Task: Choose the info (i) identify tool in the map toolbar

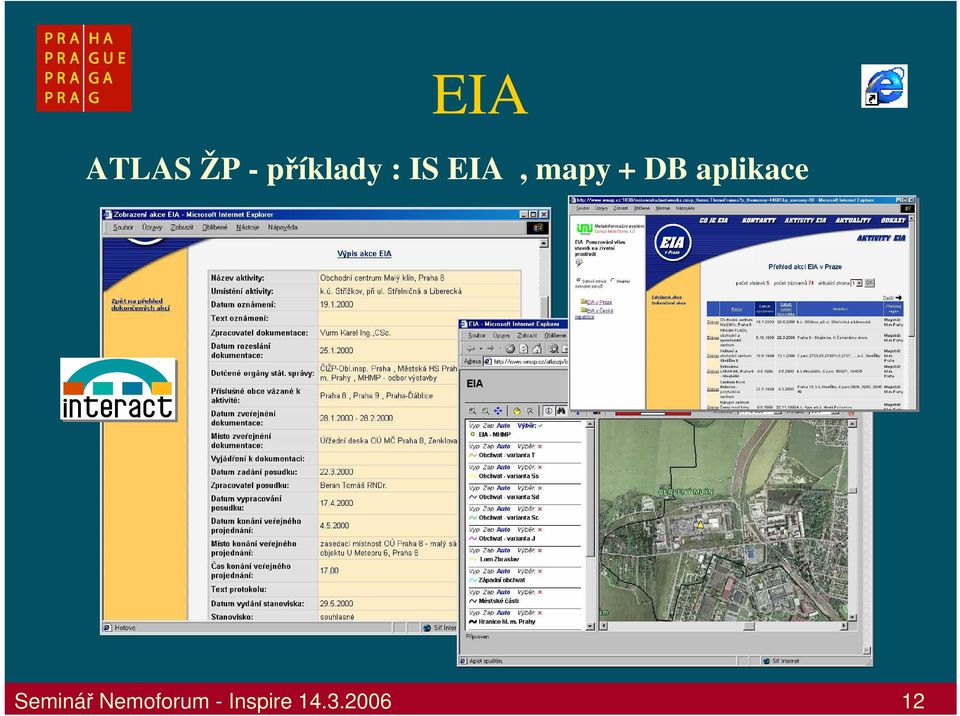Action: 549,411
